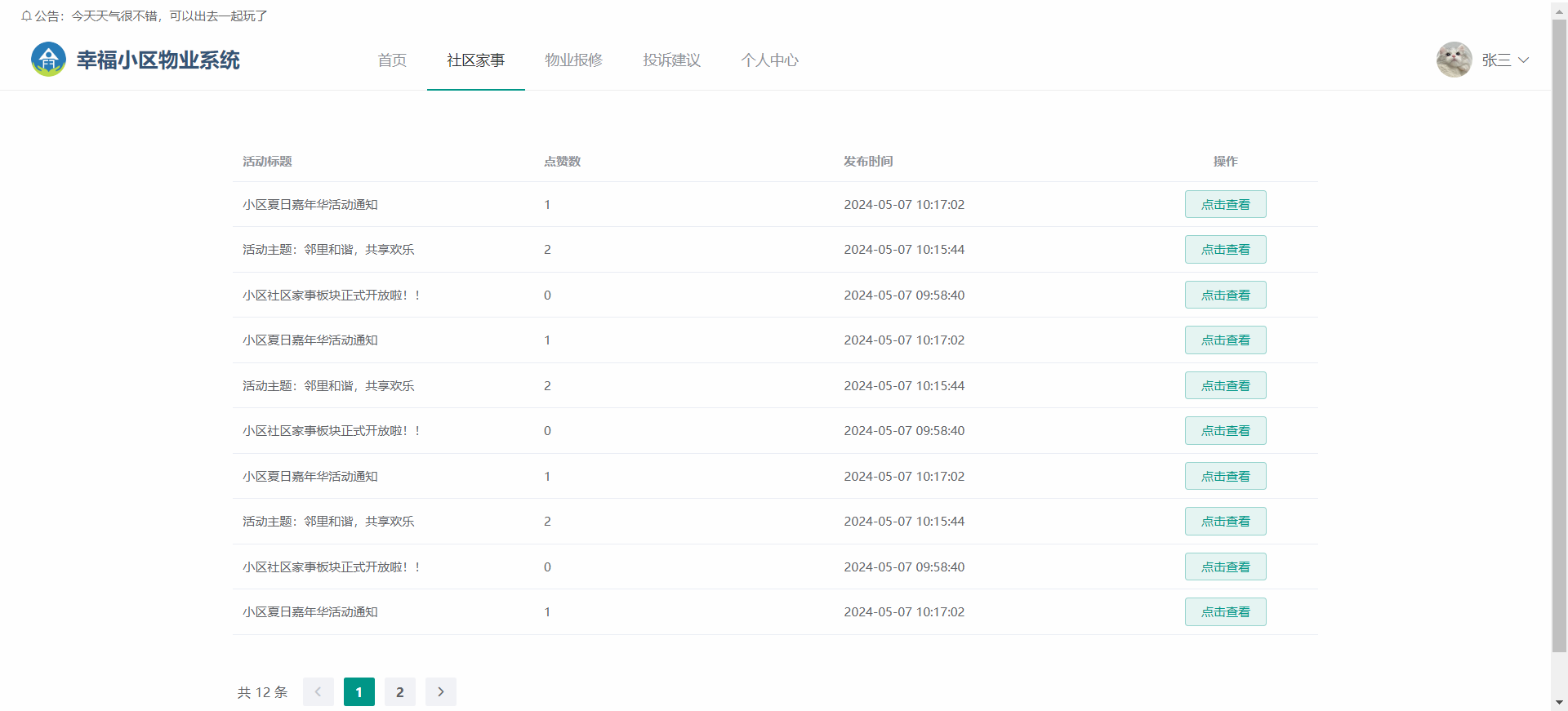Click 点击查看 in the first table row
Image resolution: width=1568 pixels, height=711 pixels.
point(1225,205)
